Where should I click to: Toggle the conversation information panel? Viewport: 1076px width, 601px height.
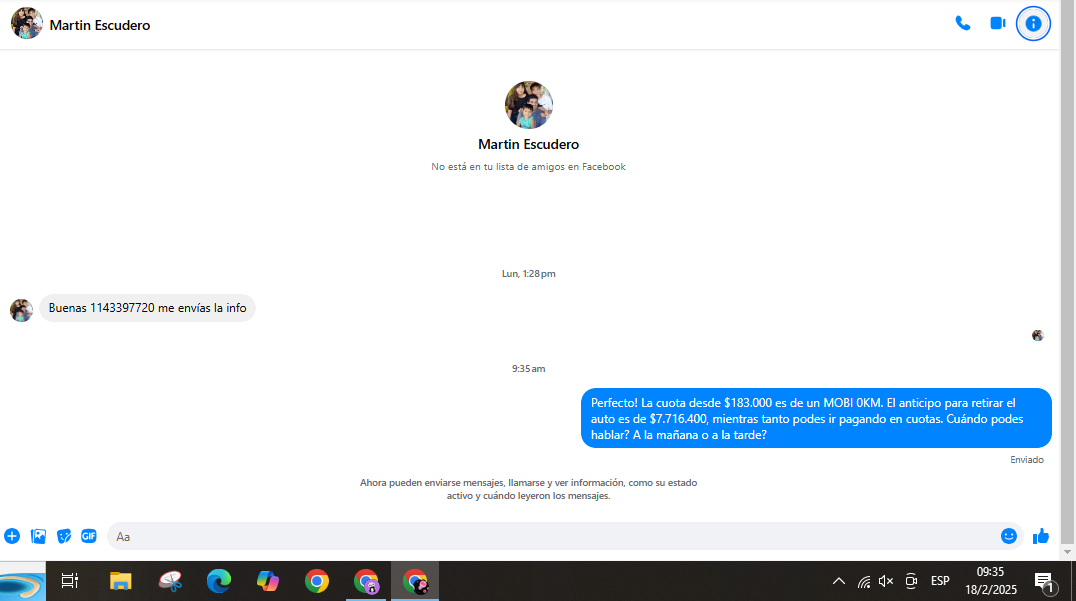(1033, 23)
